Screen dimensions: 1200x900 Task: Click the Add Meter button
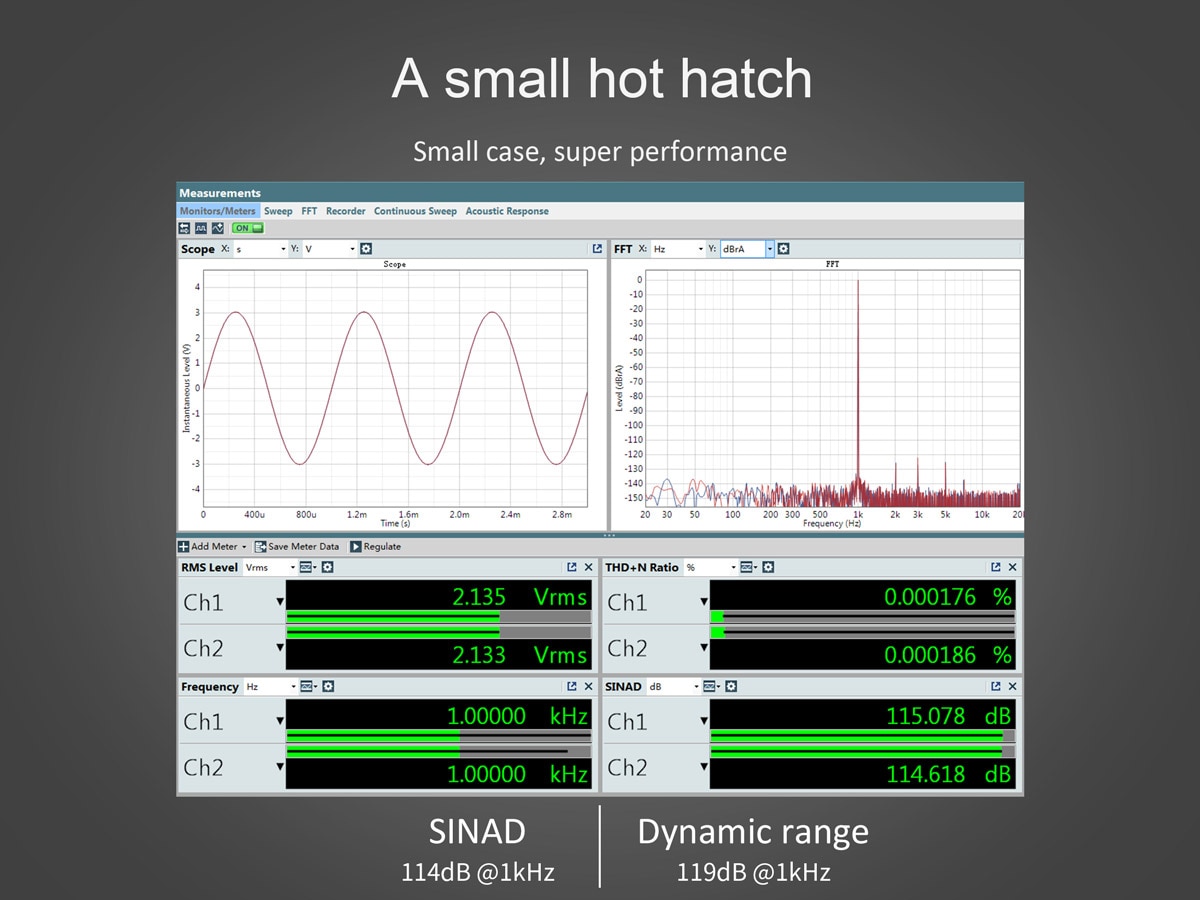(212, 547)
